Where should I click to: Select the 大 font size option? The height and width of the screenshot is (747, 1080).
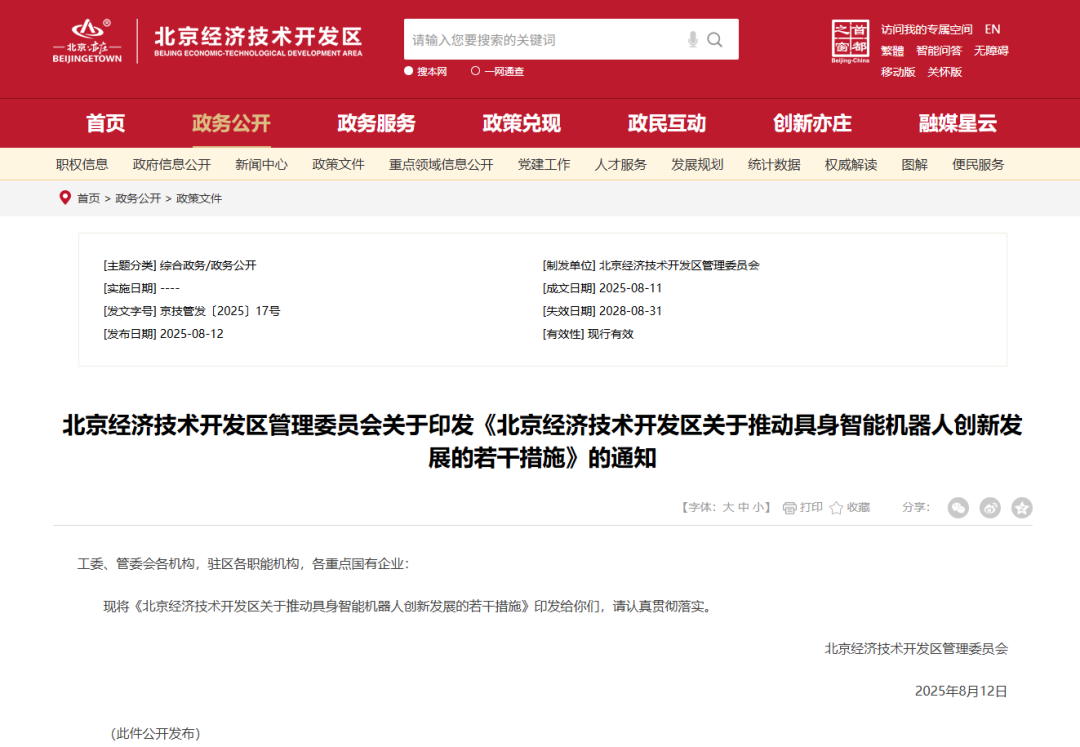click(x=727, y=508)
